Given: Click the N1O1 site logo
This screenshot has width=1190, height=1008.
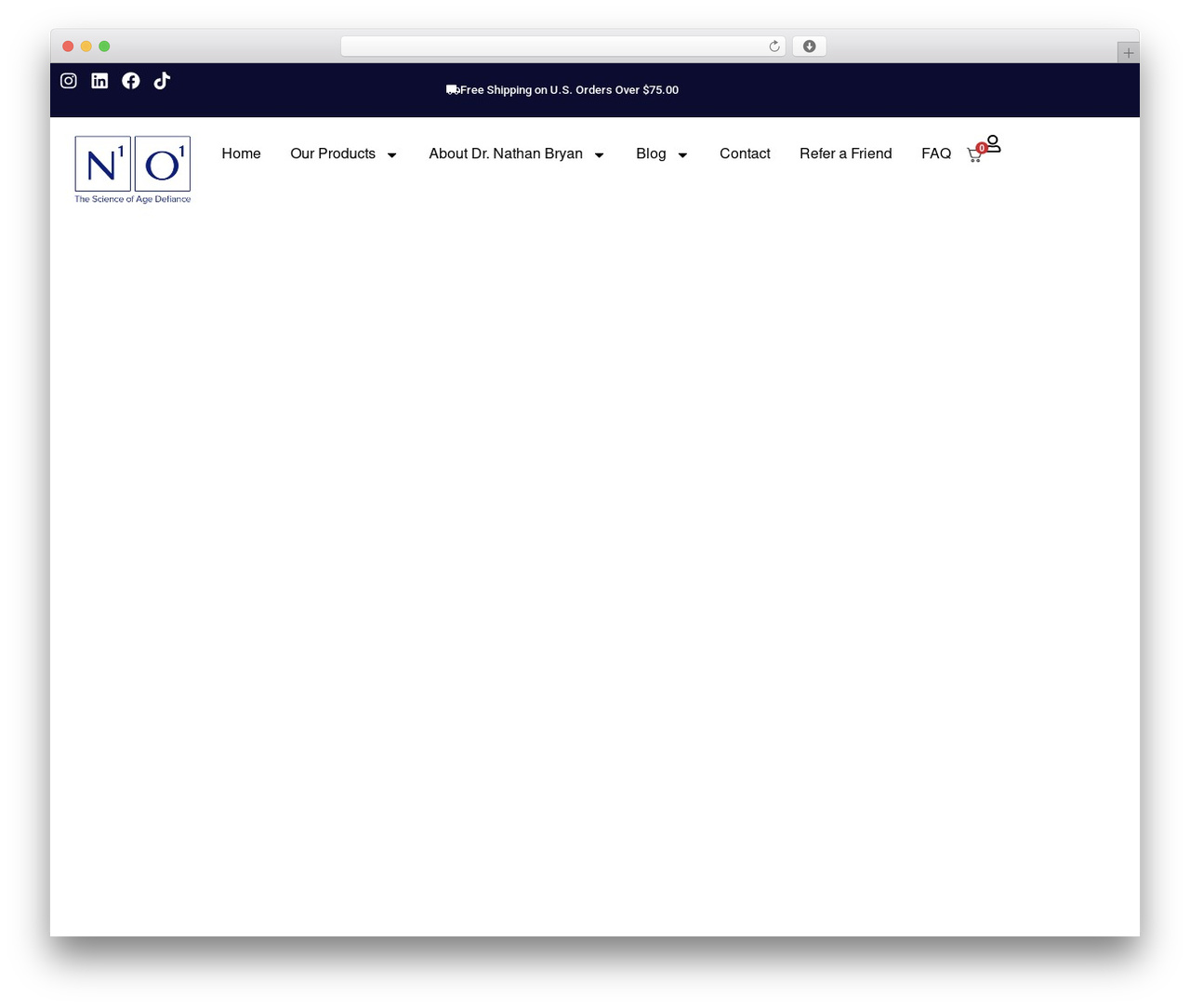Looking at the screenshot, I should click(133, 169).
